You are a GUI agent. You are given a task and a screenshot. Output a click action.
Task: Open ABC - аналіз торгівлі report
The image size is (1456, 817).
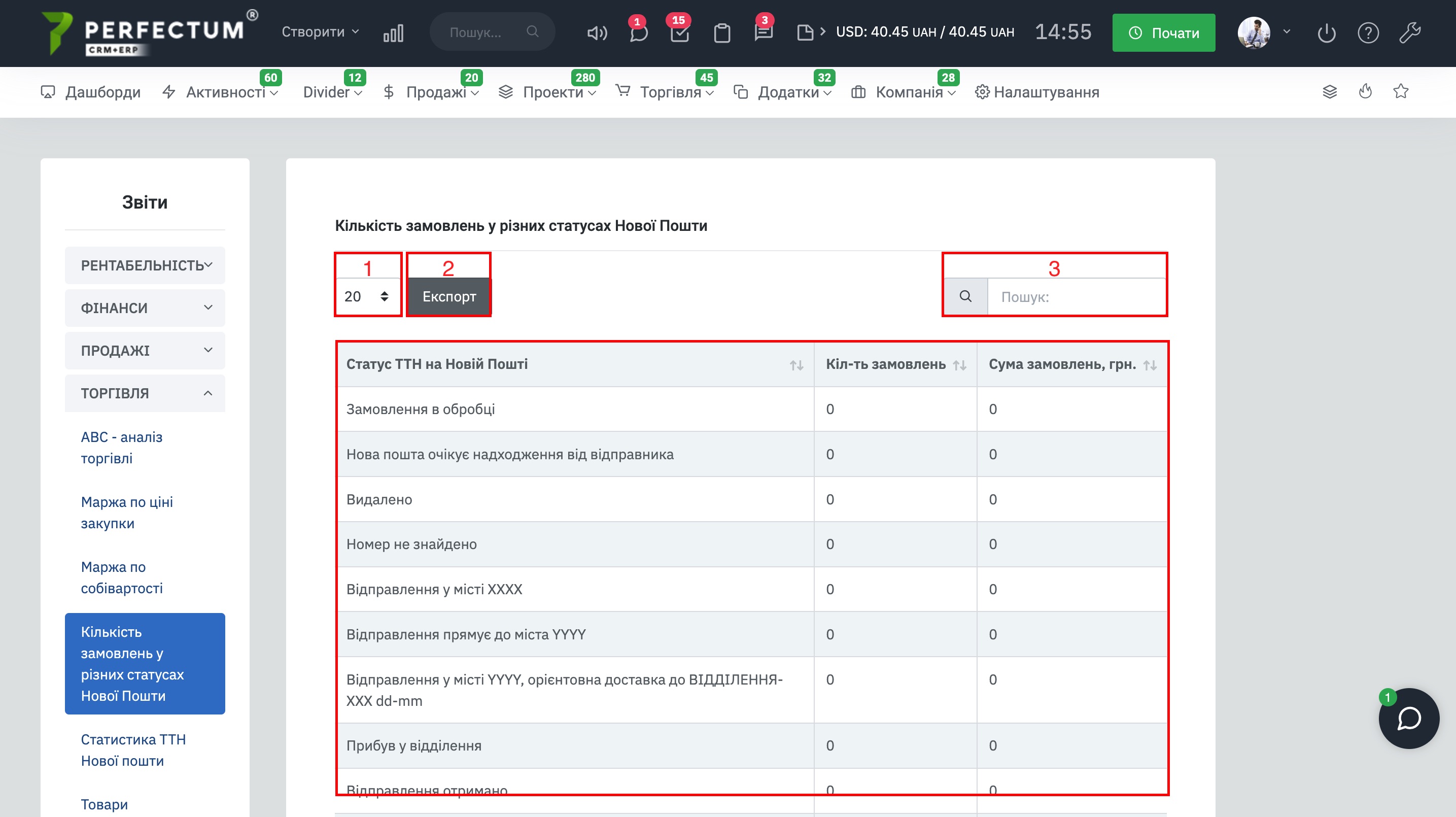tap(122, 447)
